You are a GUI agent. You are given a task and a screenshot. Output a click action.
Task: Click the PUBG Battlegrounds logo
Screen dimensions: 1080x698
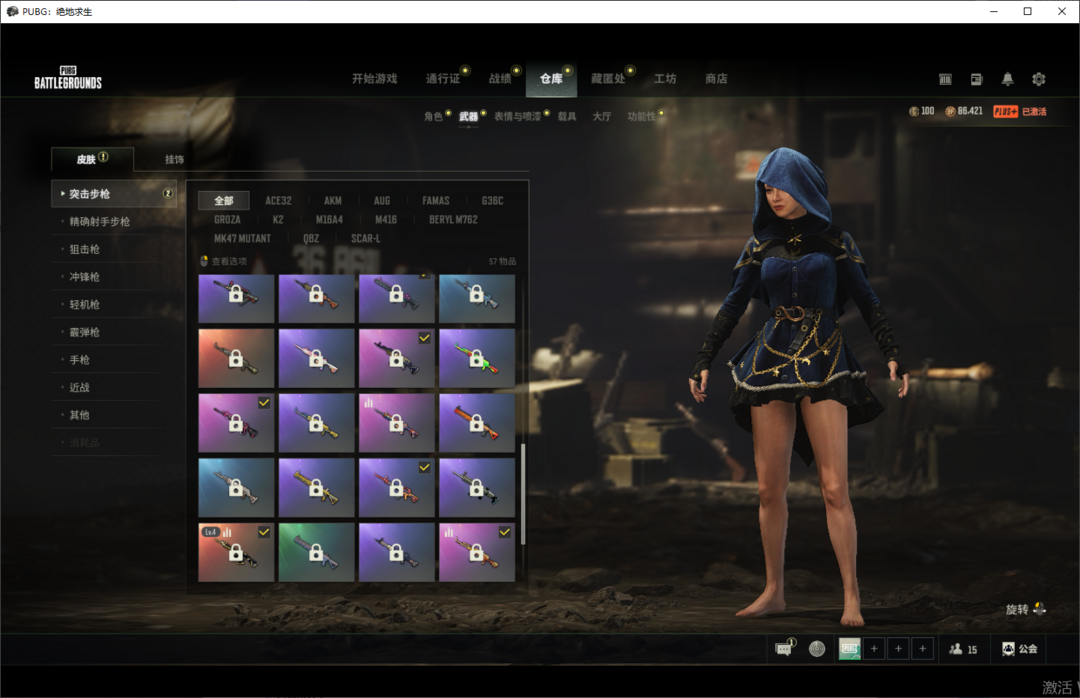click(68, 78)
